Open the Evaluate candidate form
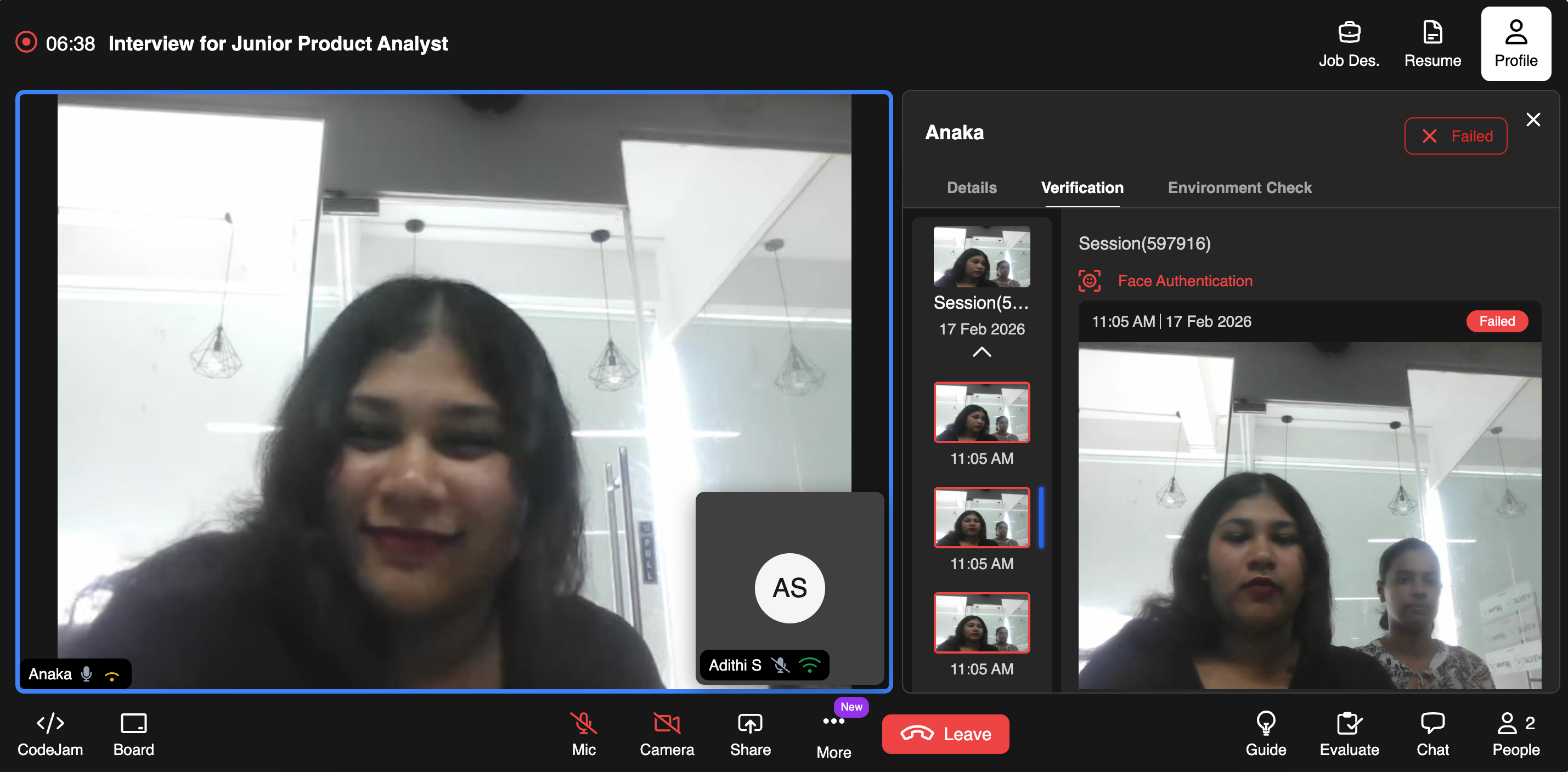 pyautogui.click(x=1349, y=734)
